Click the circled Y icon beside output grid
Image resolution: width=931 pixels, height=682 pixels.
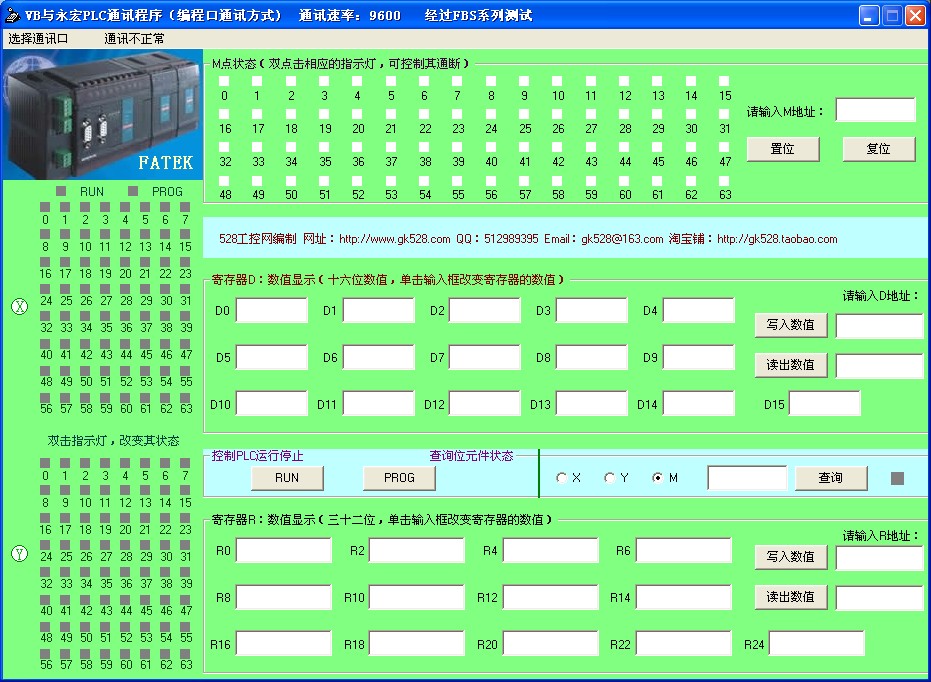[x=17, y=555]
